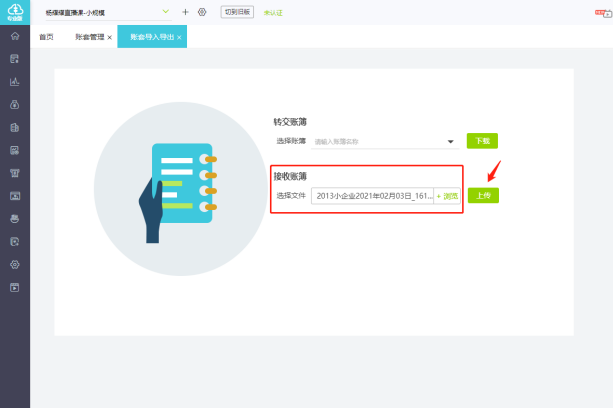Open the invoice receipt icon in the sidebar

[15, 173]
